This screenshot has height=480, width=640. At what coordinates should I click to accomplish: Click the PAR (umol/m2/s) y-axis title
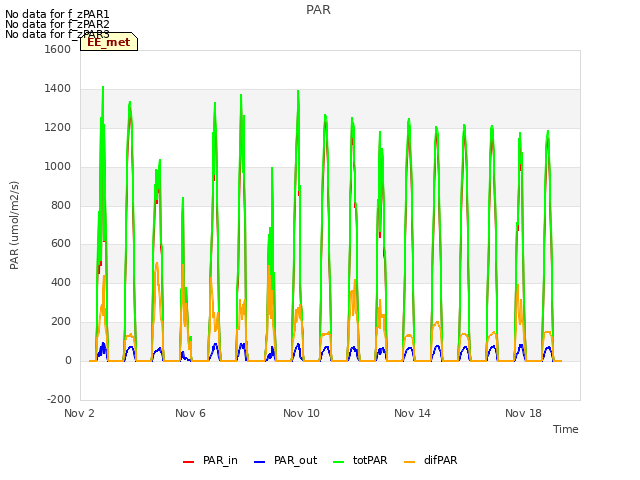[14, 225]
